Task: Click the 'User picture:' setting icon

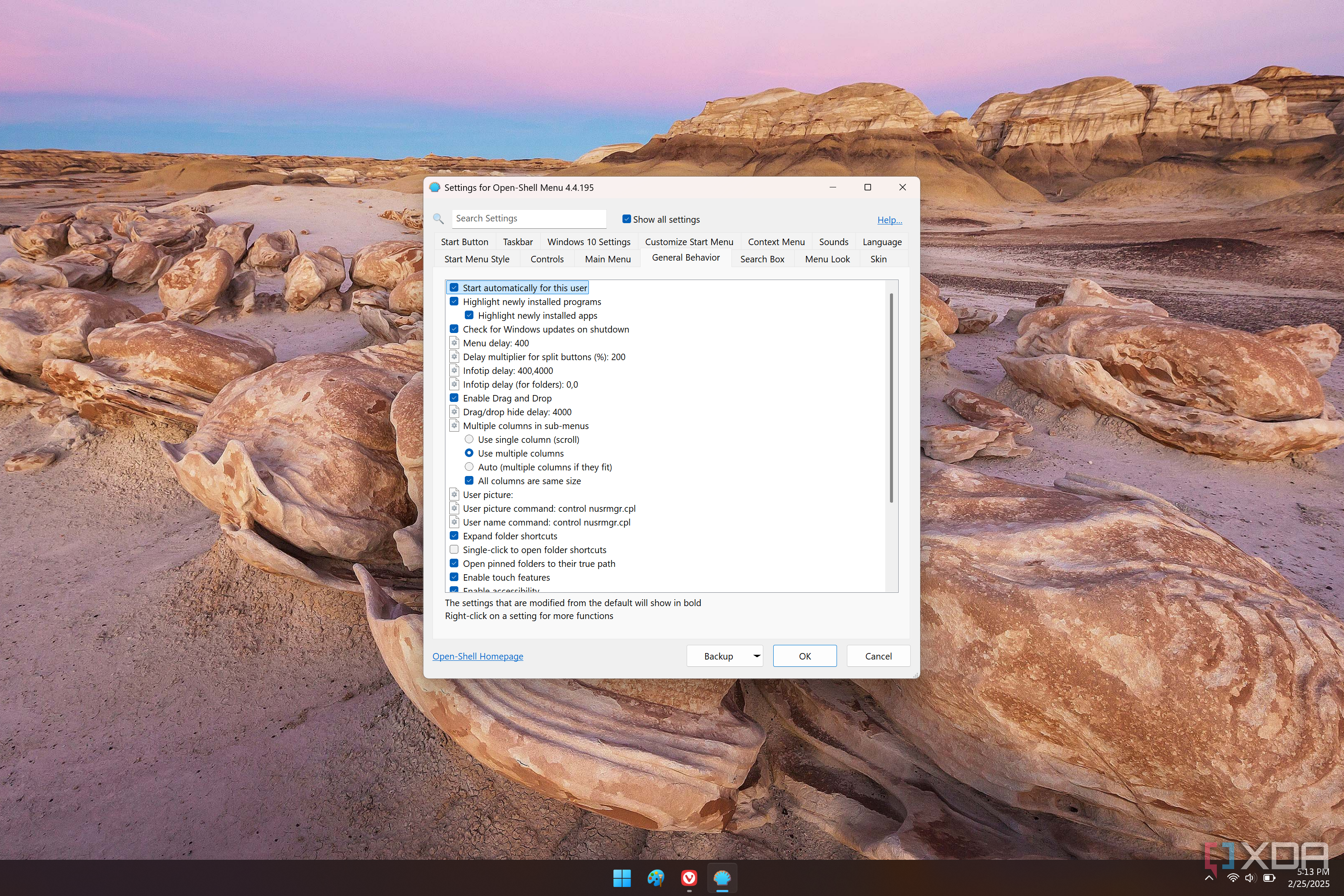Action: tap(454, 494)
